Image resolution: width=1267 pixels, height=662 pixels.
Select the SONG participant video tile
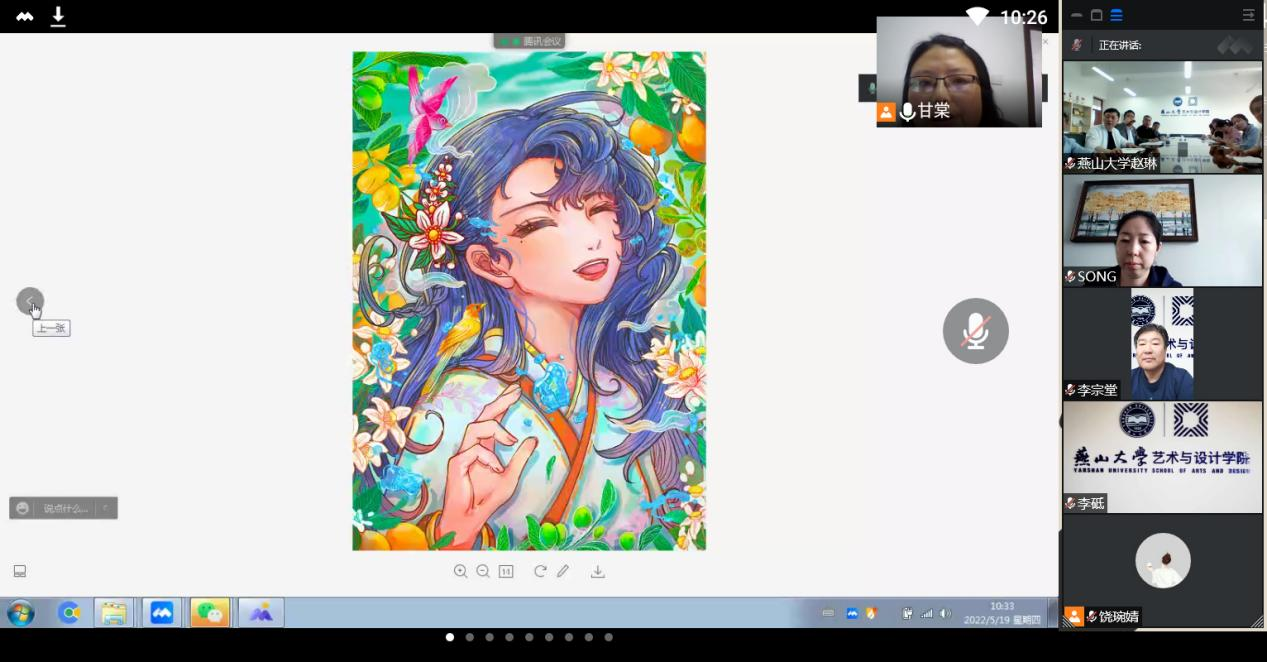click(1162, 231)
